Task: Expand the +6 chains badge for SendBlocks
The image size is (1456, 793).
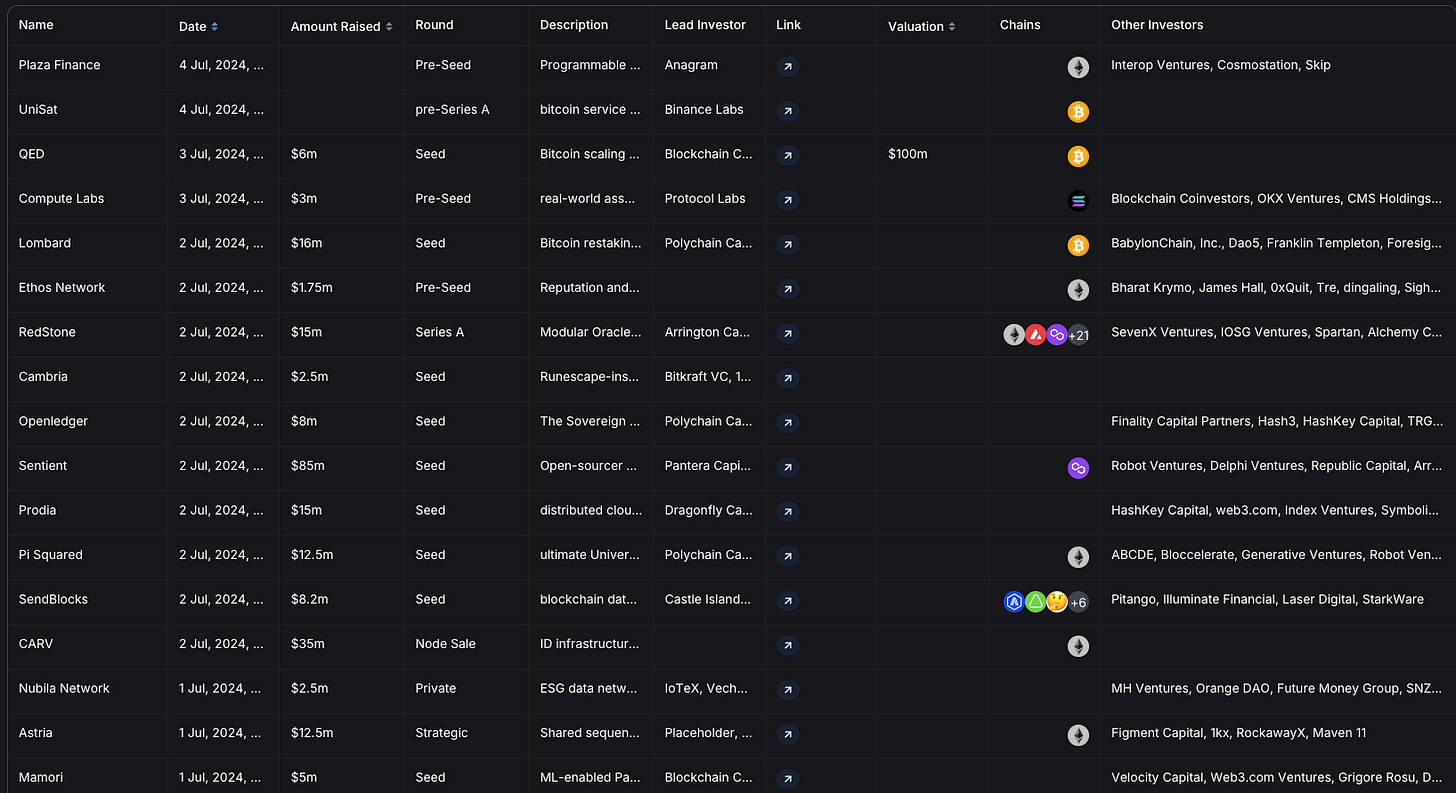Action: (1078, 602)
